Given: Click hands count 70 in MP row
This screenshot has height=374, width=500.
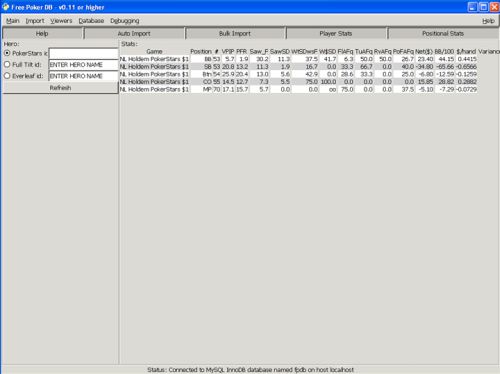Looking at the screenshot, I should (217, 89).
